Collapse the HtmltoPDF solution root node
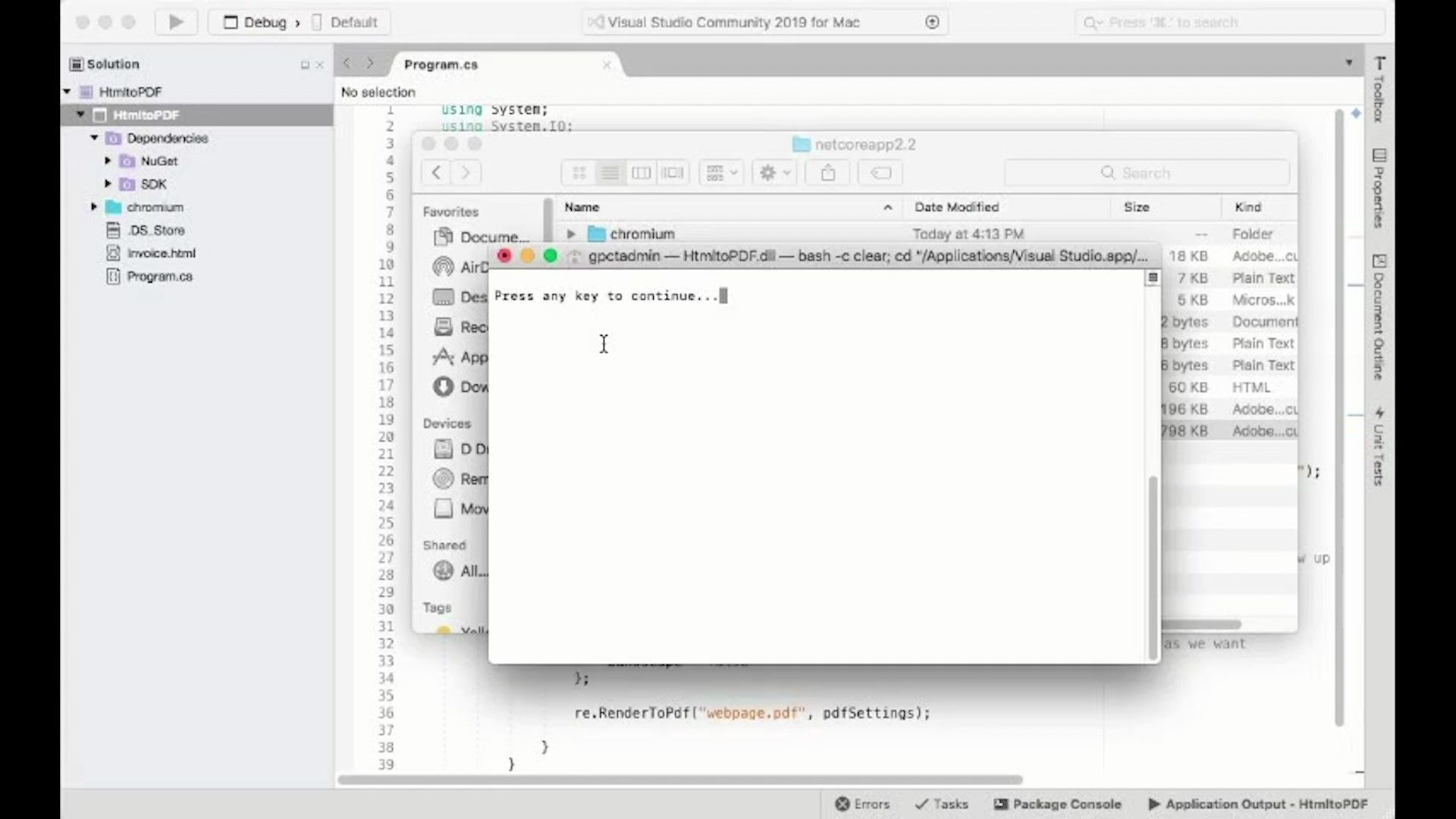This screenshot has width=1456, height=819. click(x=67, y=92)
